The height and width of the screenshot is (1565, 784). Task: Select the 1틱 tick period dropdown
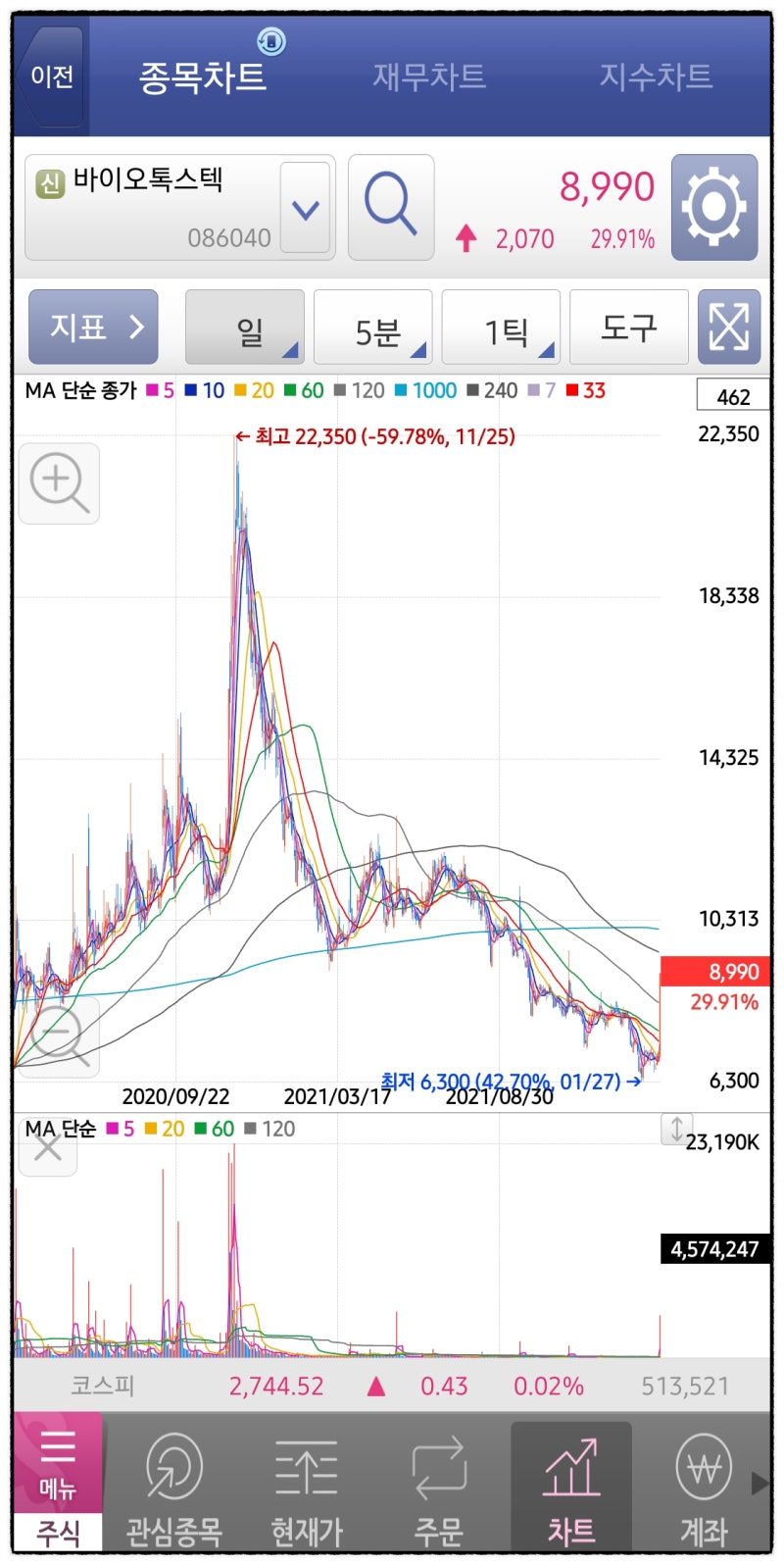(501, 328)
